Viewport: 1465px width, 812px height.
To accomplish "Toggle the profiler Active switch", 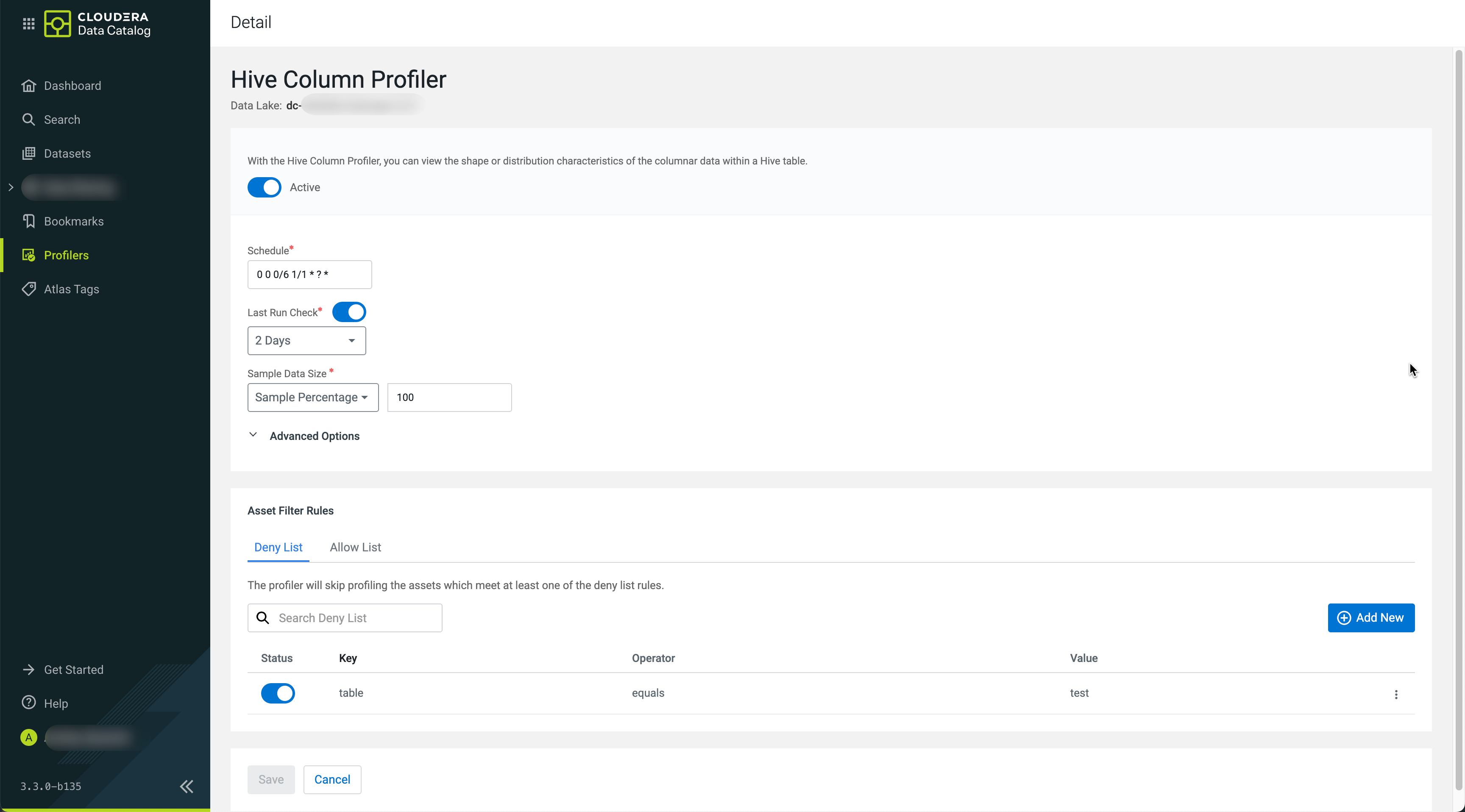I will click(265, 188).
